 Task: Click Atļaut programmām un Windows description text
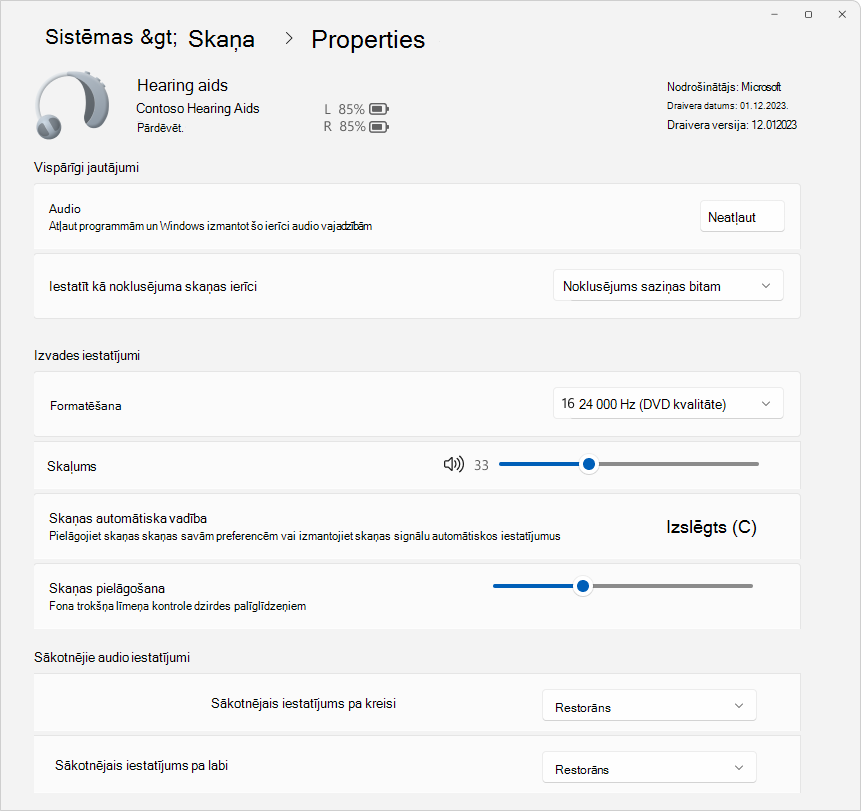tap(210, 226)
